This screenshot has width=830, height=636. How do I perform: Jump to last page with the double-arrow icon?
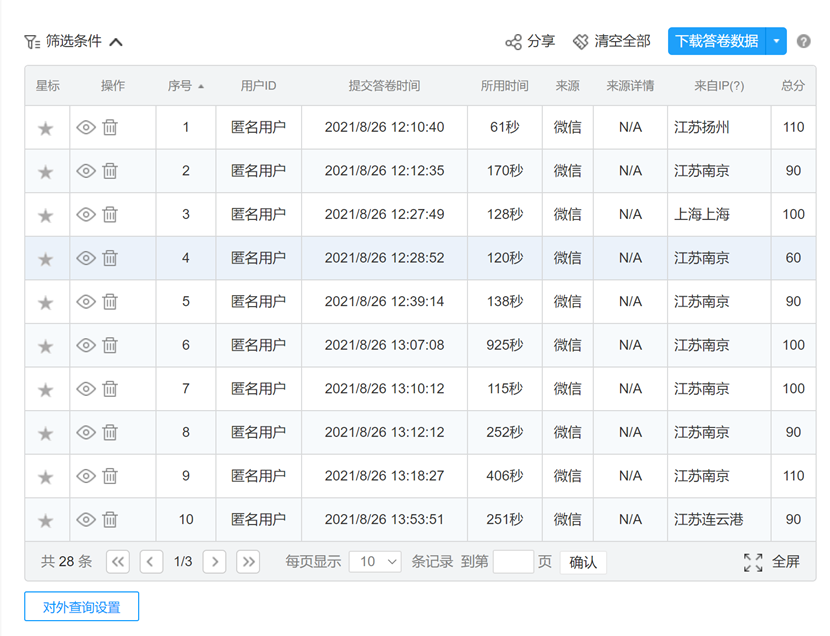coord(248,561)
